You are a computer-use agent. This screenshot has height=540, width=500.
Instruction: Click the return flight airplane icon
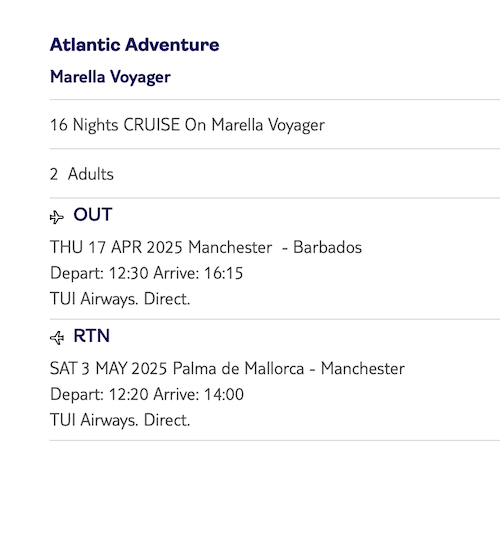(x=57, y=338)
